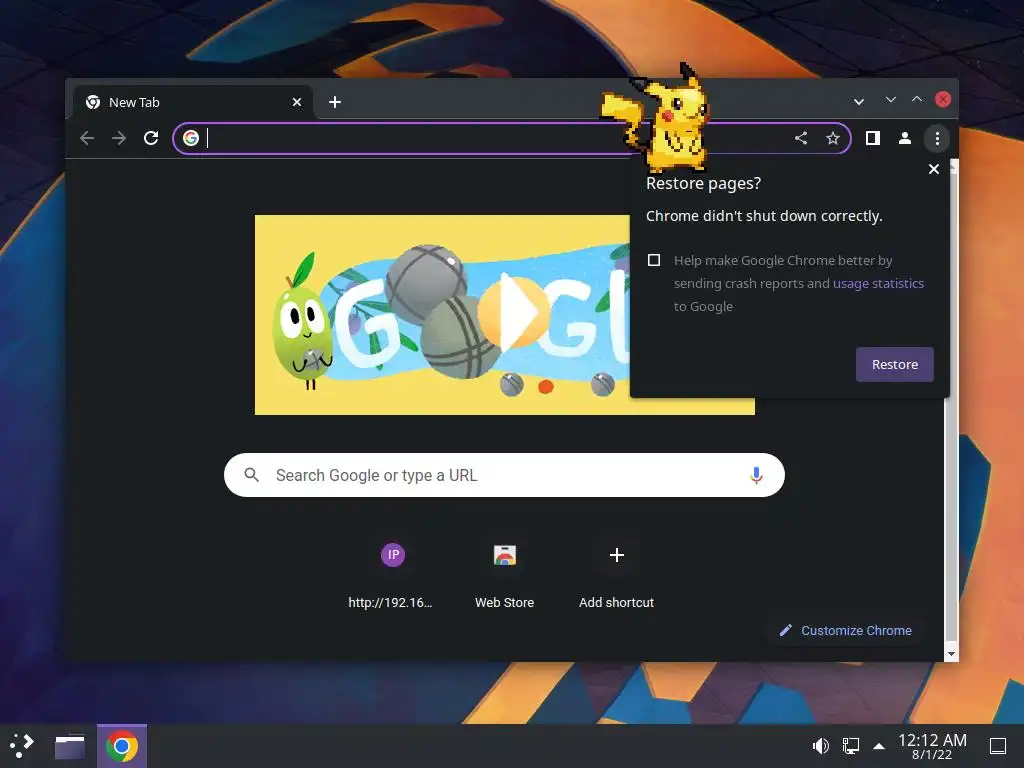The height and width of the screenshot is (768, 1024).
Task: Click the Search Google or type a URL box
Action: pyautogui.click(x=504, y=475)
